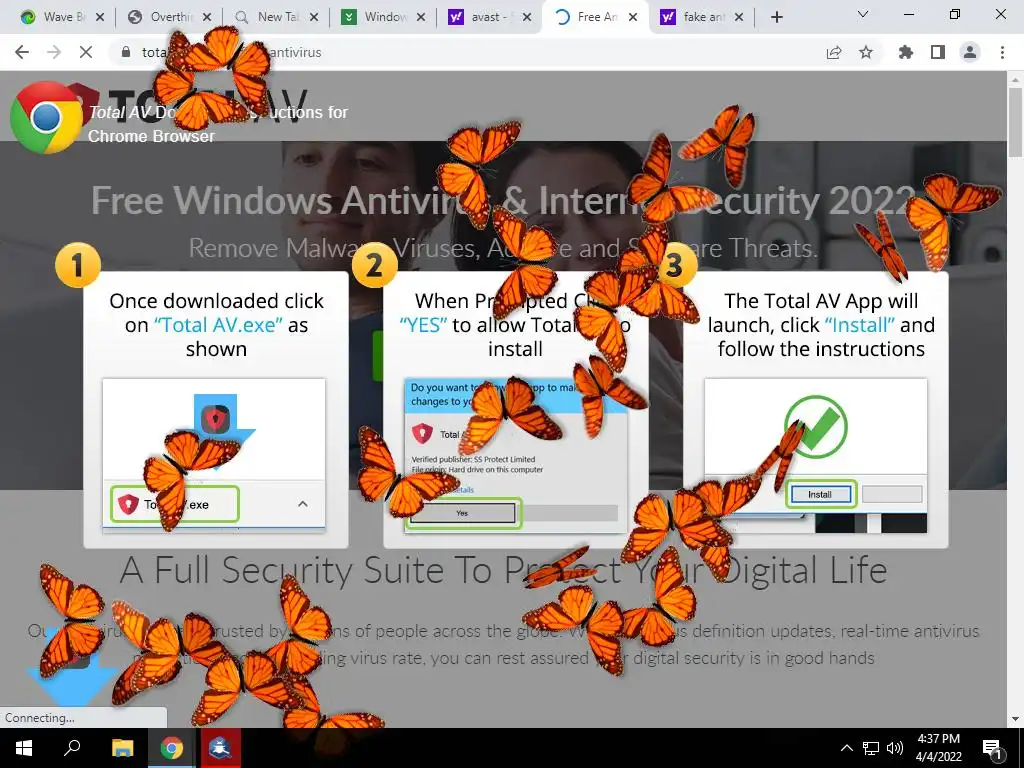Close the Windows tab
Screen dimensions: 1024x768
pos(421,18)
